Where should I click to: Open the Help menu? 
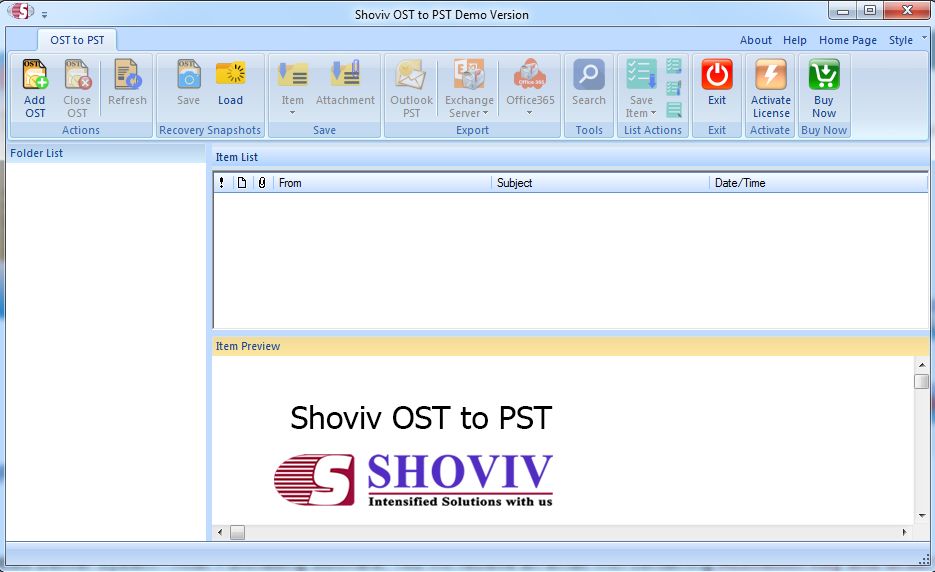794,40
